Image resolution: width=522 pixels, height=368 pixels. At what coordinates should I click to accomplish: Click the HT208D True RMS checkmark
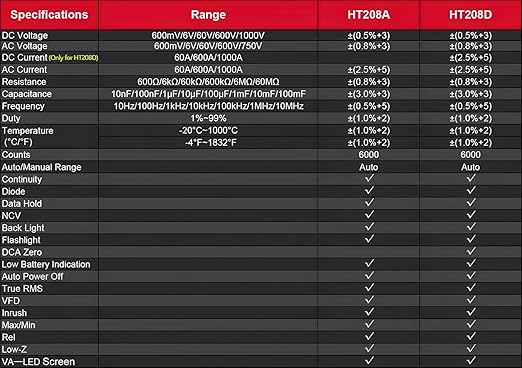point(471,287)
